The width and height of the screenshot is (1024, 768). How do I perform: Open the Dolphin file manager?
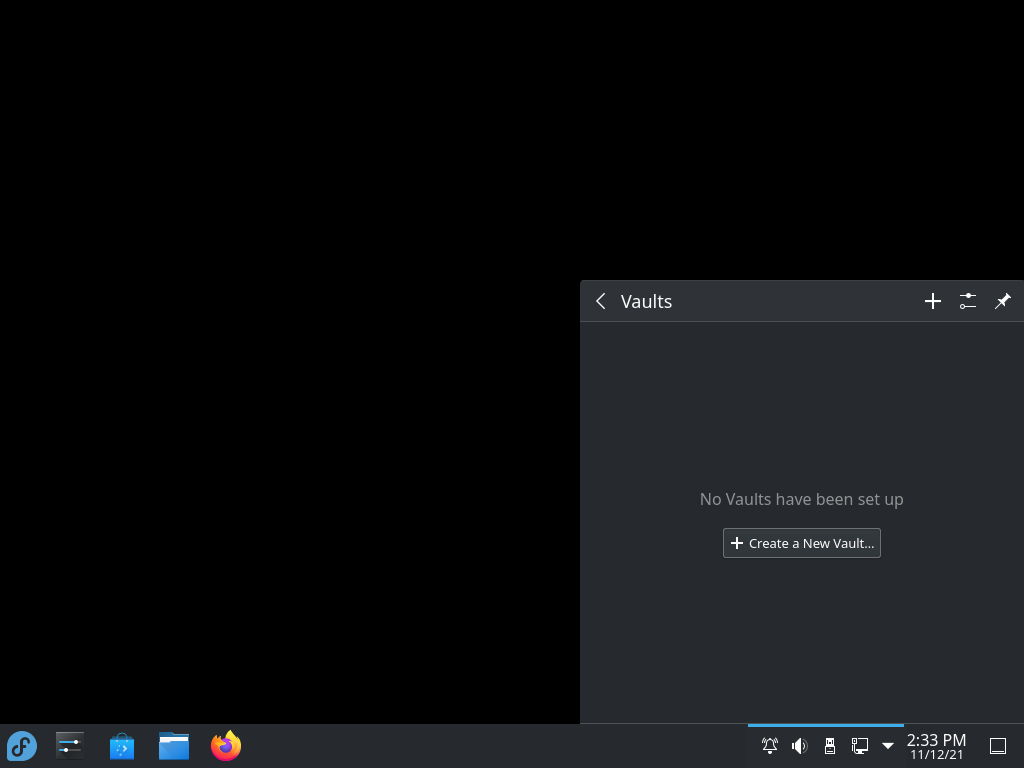[x=174, y=746]
